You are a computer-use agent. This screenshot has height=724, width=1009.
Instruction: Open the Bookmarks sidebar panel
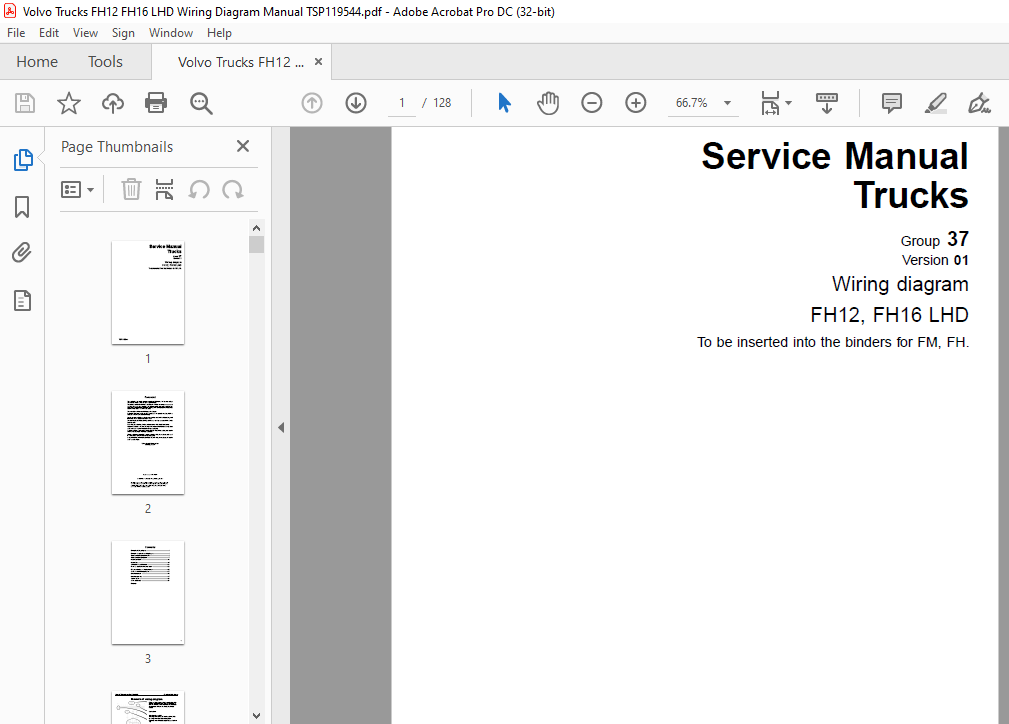[22, 207]
